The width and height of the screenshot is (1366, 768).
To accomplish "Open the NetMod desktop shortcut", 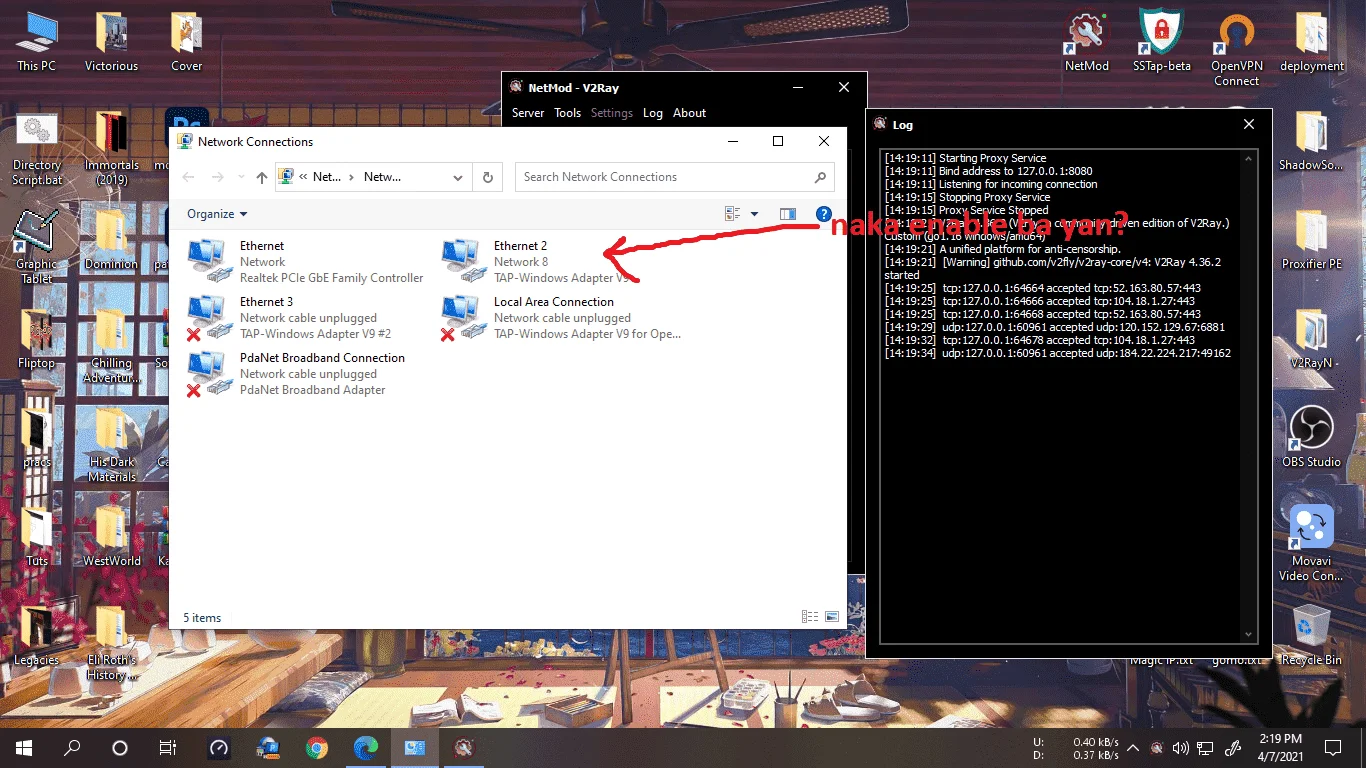I will [x=1086, y=42].
